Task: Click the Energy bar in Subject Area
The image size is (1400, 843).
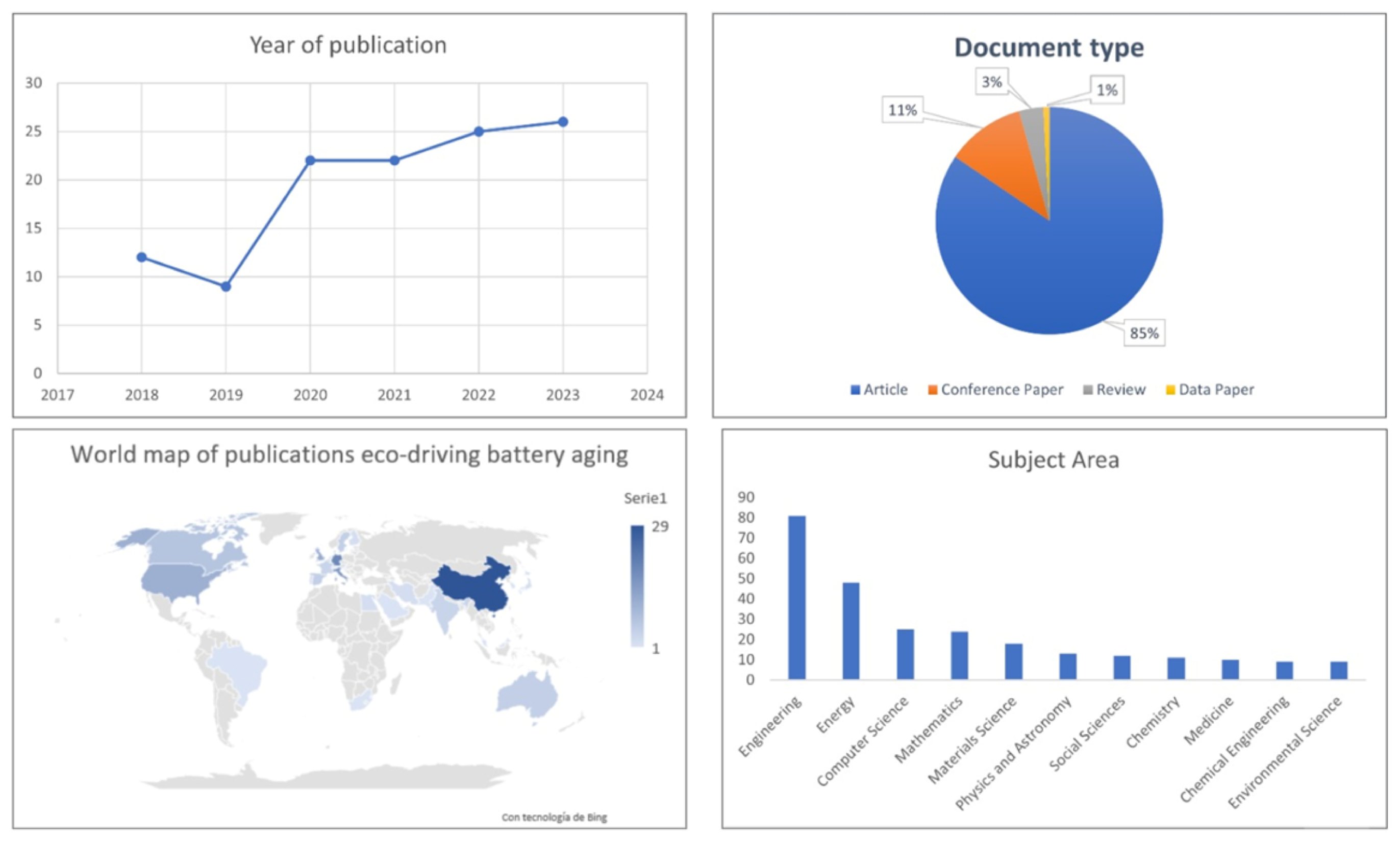Action: (x=851, y=630)
